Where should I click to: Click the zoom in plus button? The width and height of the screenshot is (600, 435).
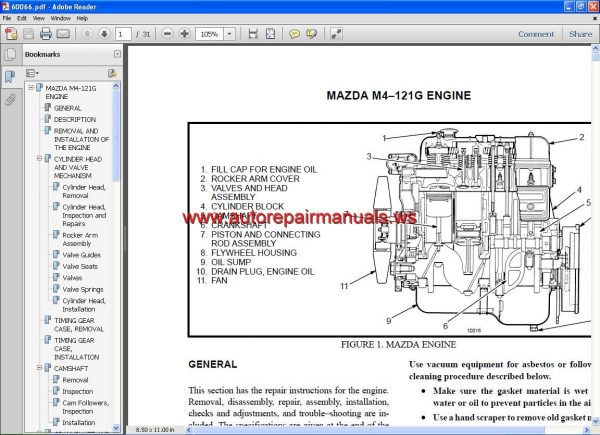coord(184,34)
